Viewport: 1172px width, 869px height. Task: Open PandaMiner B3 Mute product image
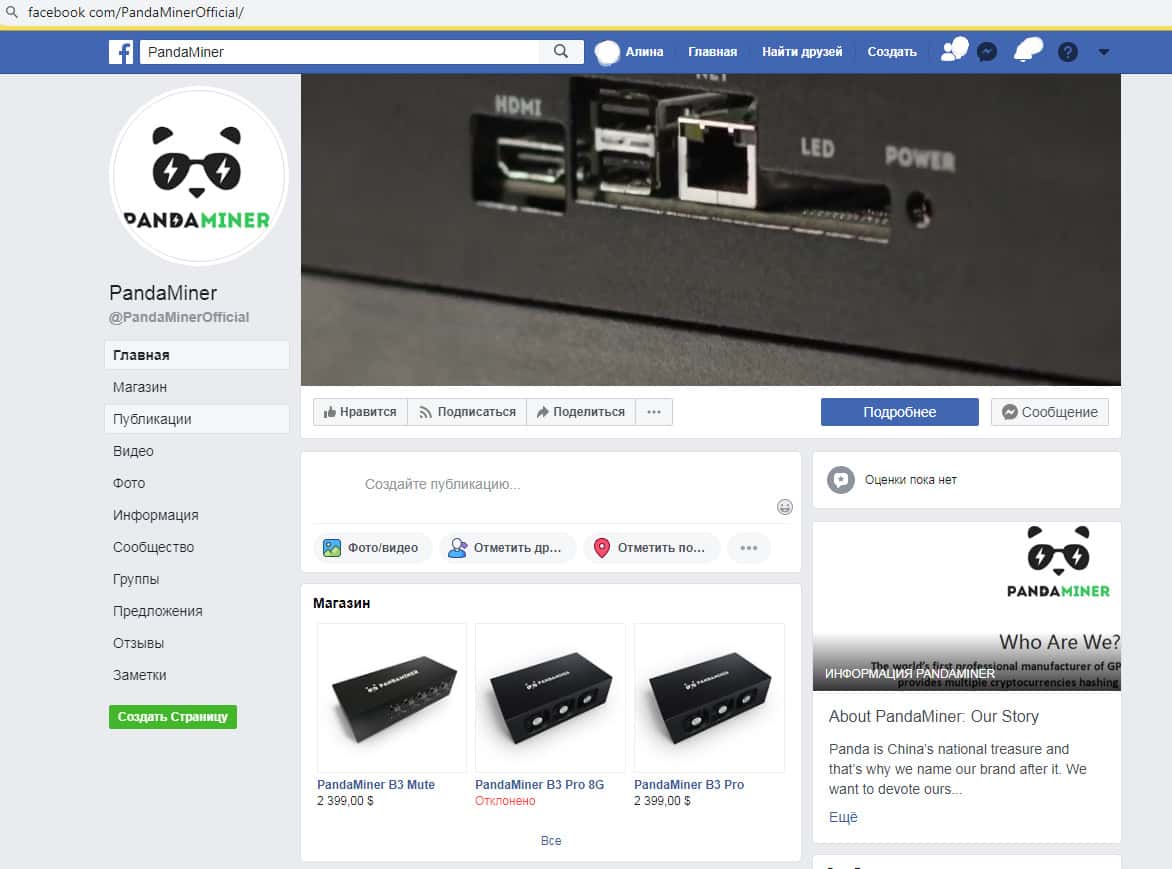(392, 698)
